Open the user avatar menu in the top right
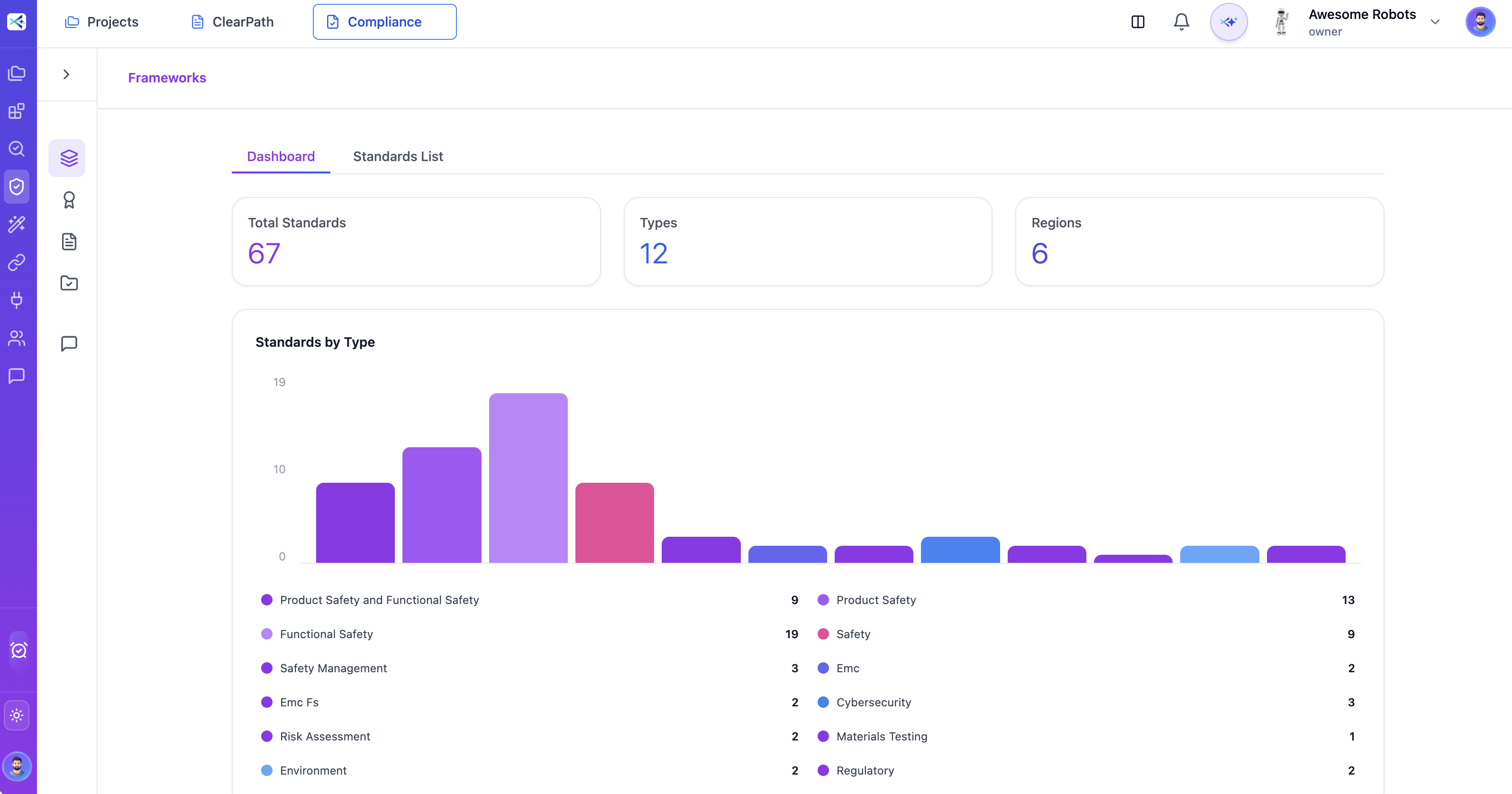 1481,21
